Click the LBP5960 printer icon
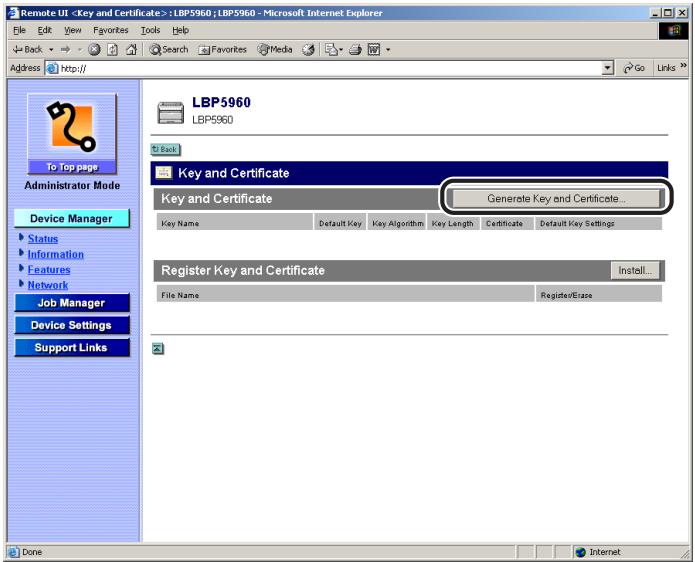Viewport: 695px width, 562px height. [171, 112]
